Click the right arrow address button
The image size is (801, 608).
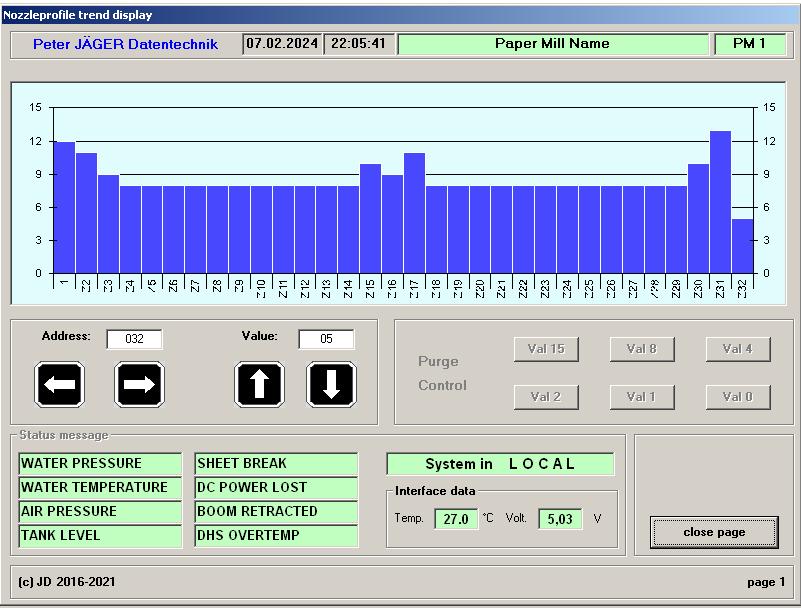tap(139, 385)
